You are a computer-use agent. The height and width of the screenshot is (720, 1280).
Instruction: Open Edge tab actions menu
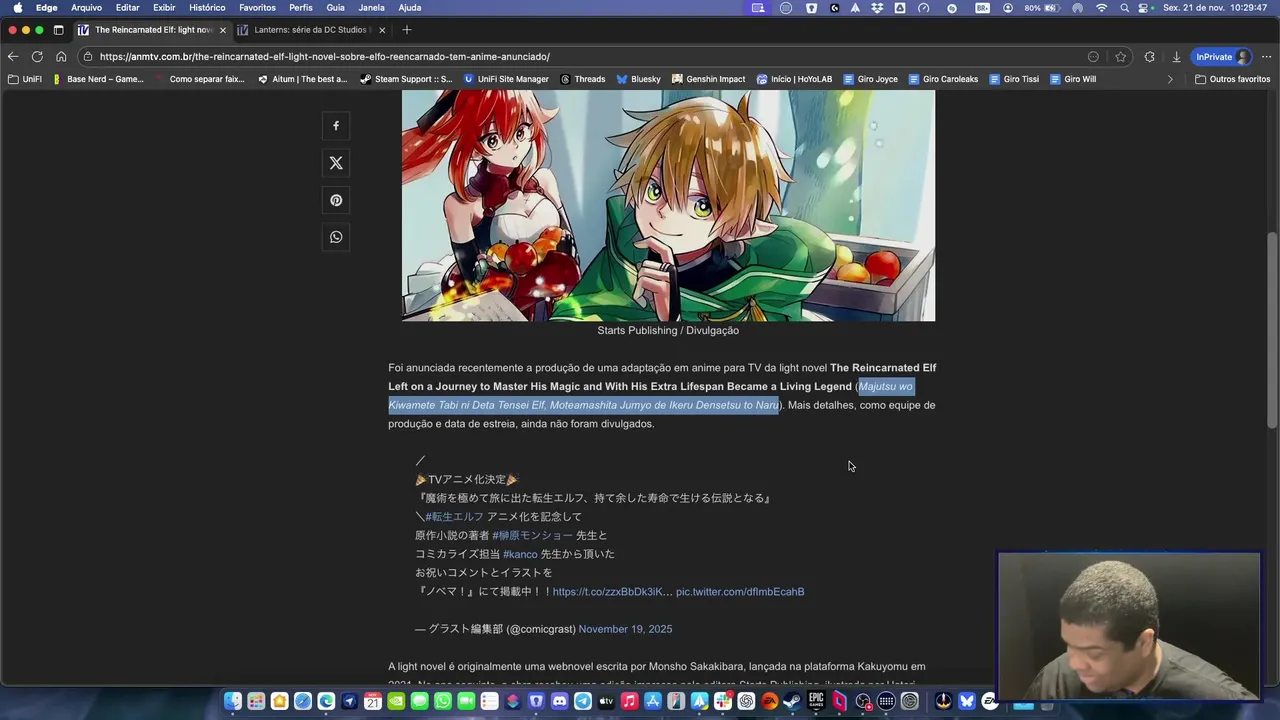58,30
